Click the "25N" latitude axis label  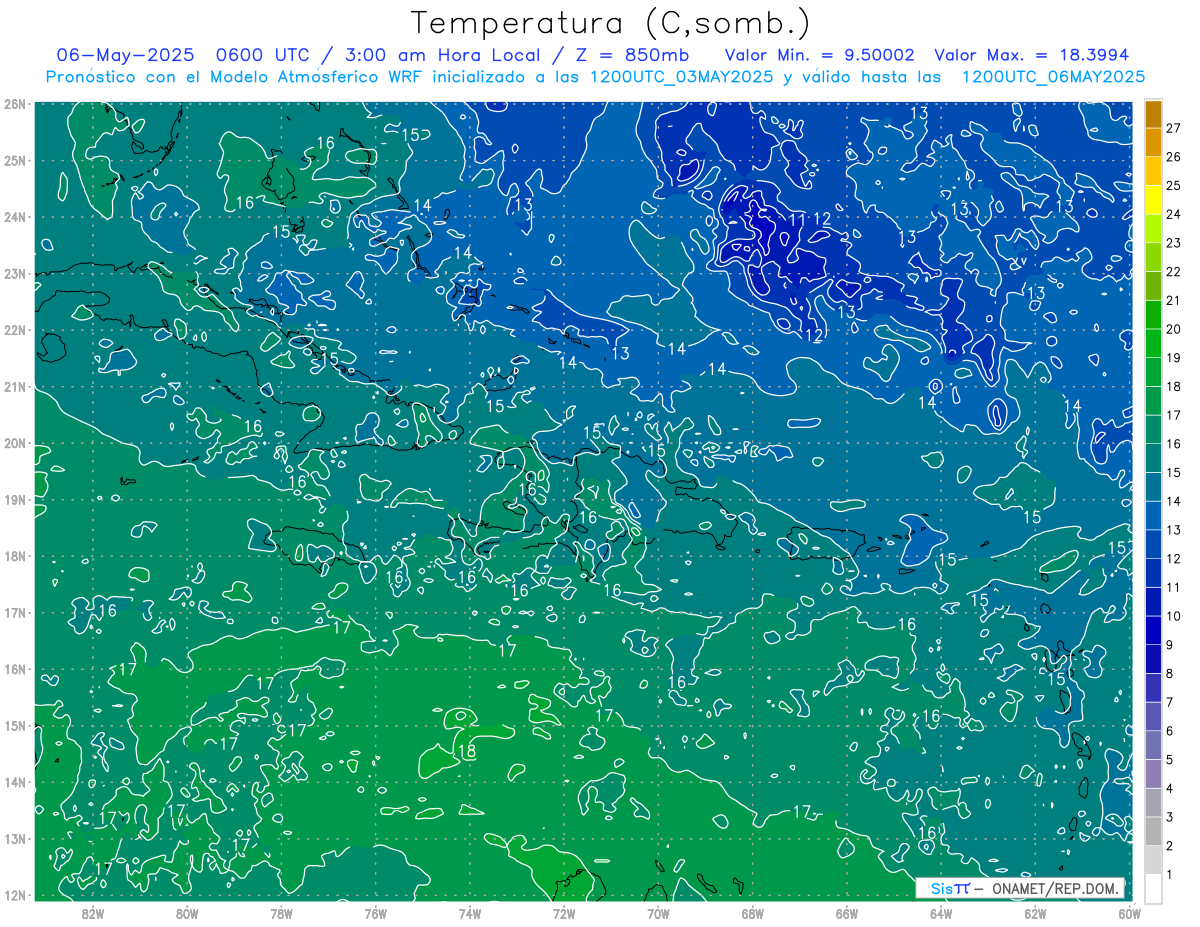pyautogui.click(x=15, y=160)
